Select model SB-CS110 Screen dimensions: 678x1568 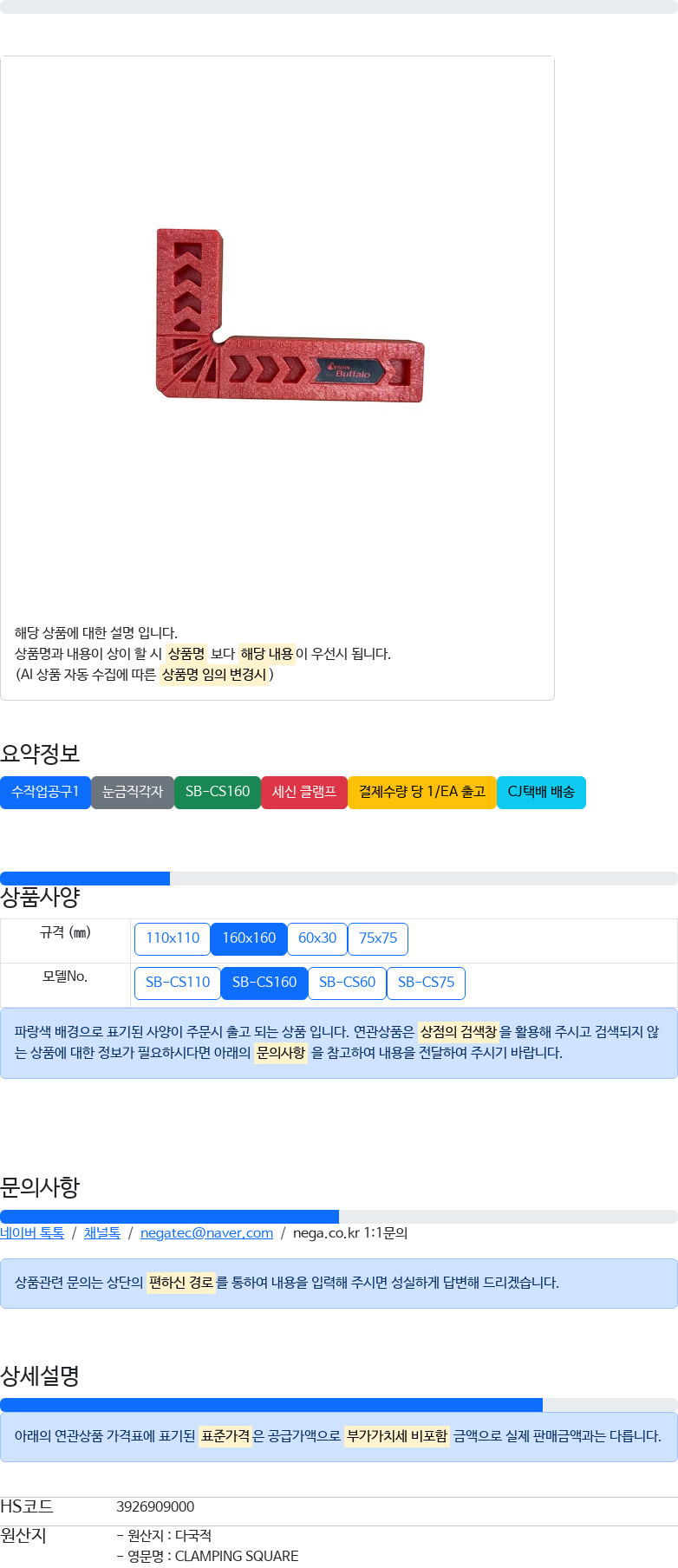[x=178, y=983]
